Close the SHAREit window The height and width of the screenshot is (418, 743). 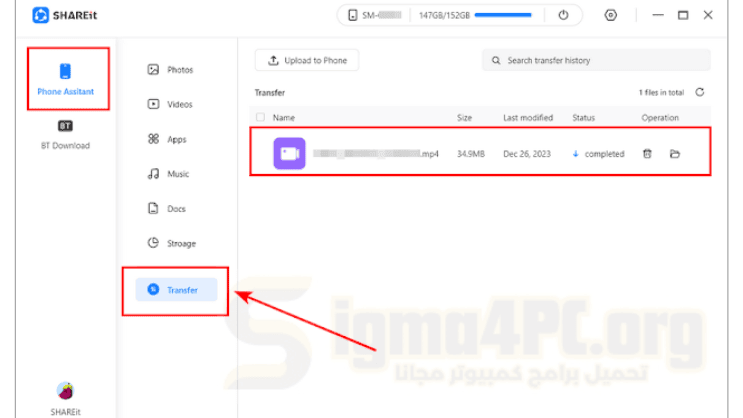(708, 15)
